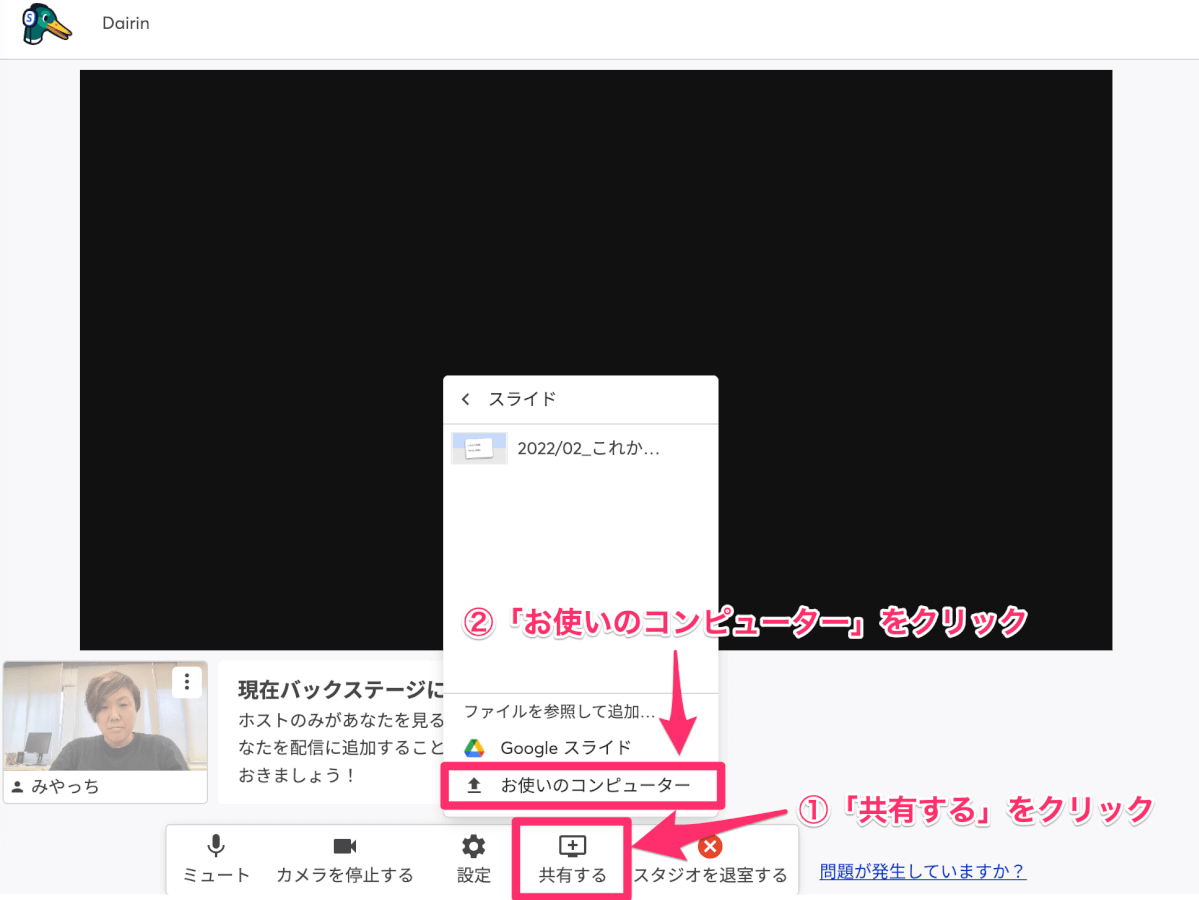Select the Google スライド drive icon
The height and width of the screenshot is (900, 1199).
coord(474,748)
